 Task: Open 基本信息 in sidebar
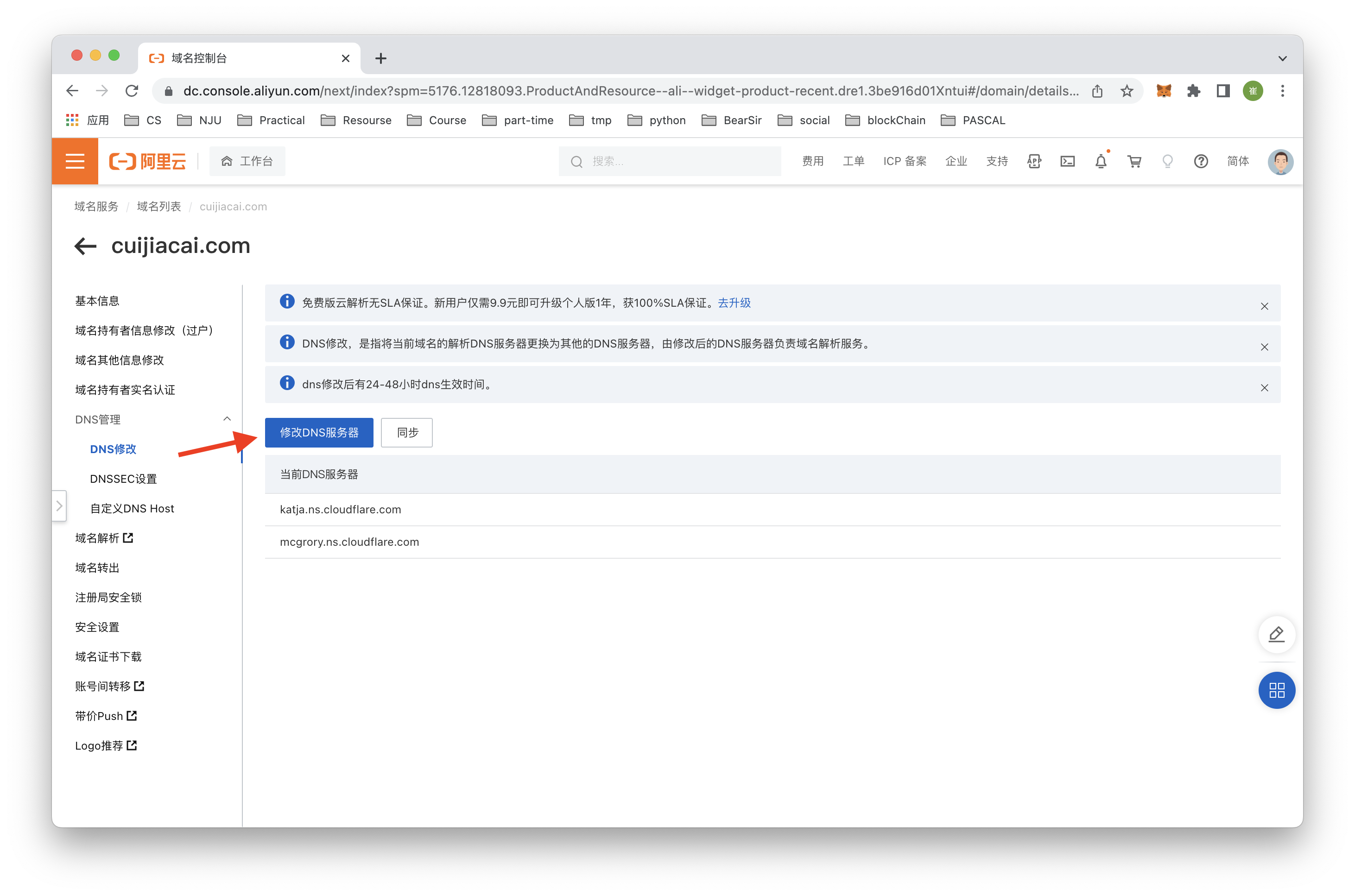97,301
